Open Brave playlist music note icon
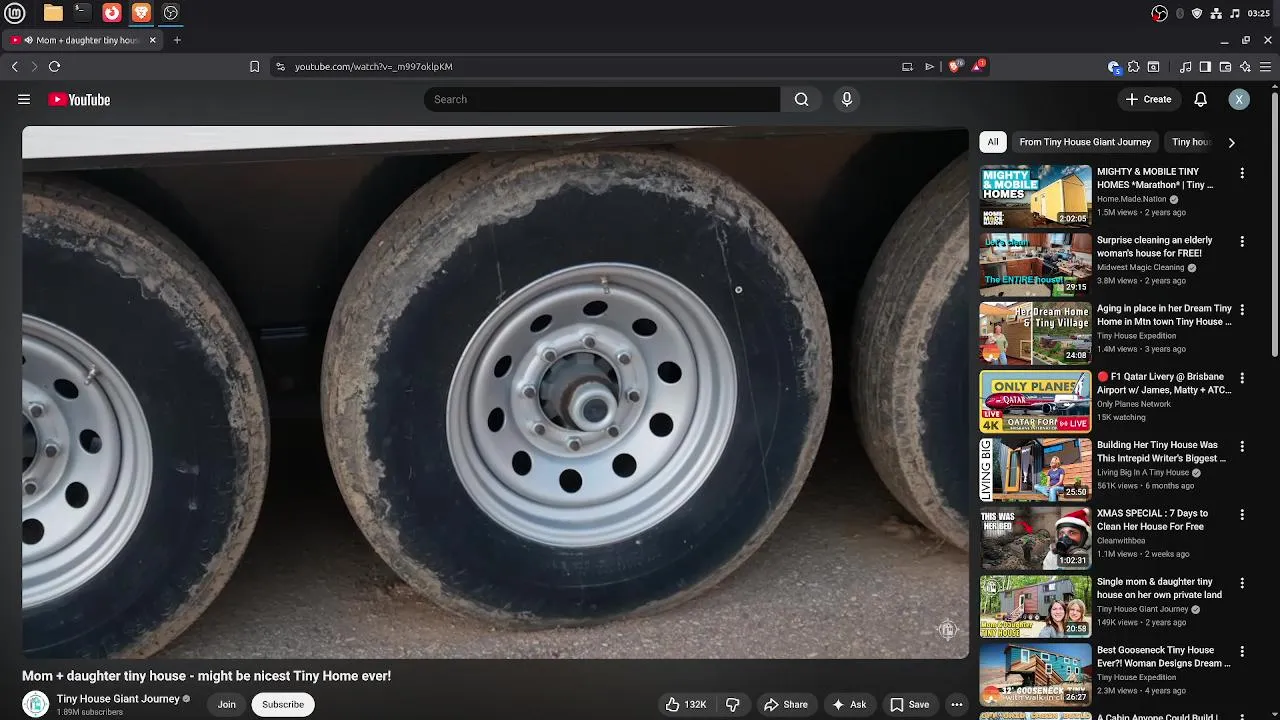The image size is (1280, 720). point(1185,66)
